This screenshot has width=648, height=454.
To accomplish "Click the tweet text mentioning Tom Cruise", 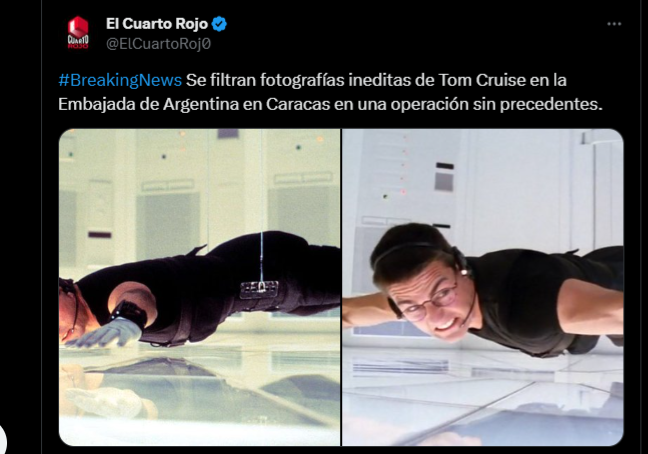I will [330, 92].
